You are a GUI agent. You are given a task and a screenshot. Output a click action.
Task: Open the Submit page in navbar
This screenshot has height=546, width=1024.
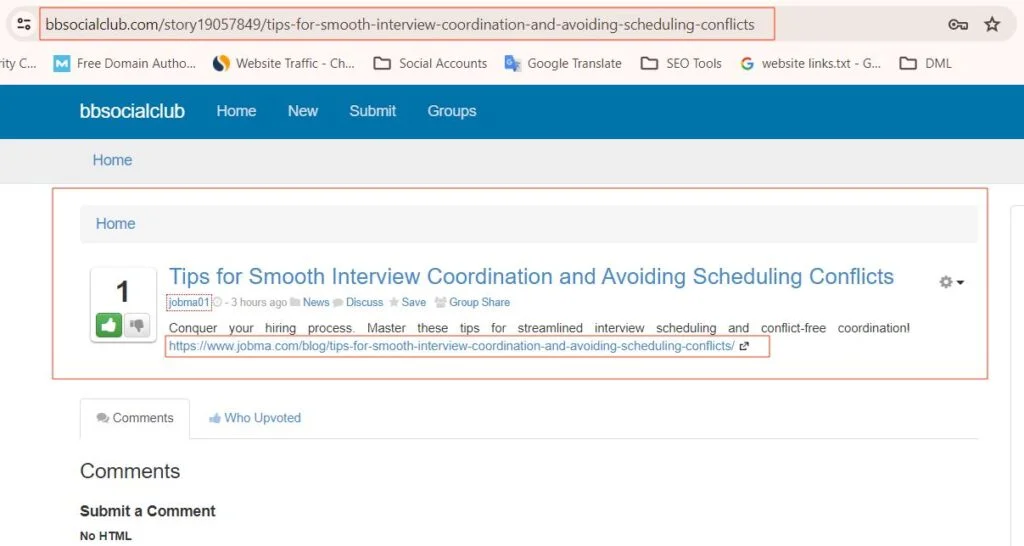[x=372, y=111]
